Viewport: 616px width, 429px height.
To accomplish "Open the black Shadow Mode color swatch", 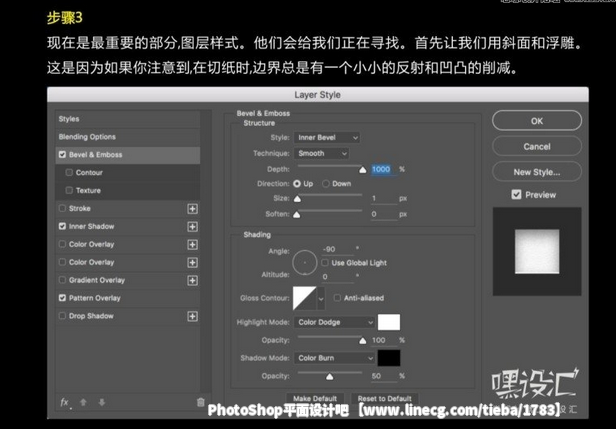I will click(x=389, y=358).
